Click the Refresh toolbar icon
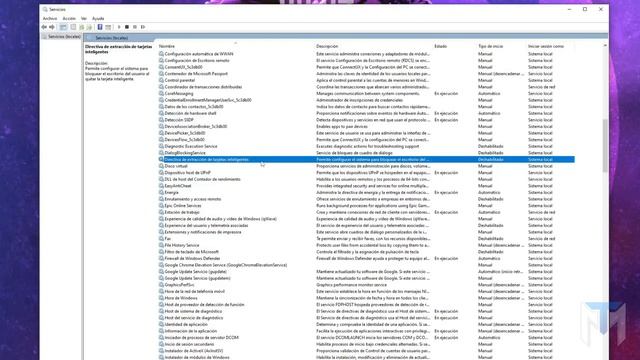Screen dimensions: 640x360 [x=82, y=27]
